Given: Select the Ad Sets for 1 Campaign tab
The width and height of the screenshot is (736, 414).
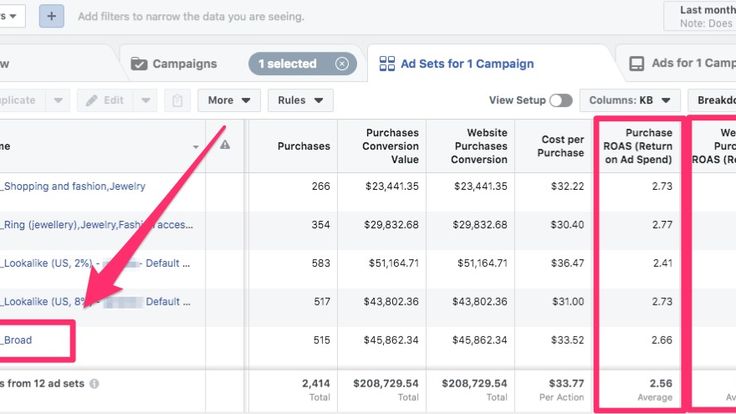Looking at the screenshot, I should 467,64.
